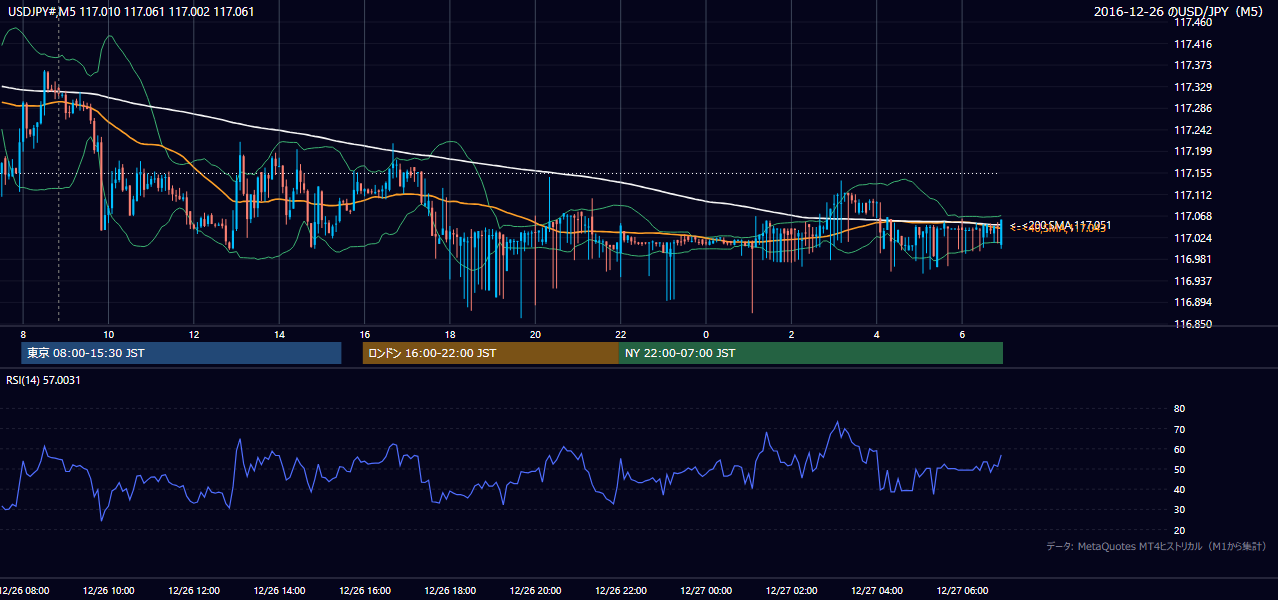
Task: Click hour tick 0 on chart time axis
Action: click(706, 334)
